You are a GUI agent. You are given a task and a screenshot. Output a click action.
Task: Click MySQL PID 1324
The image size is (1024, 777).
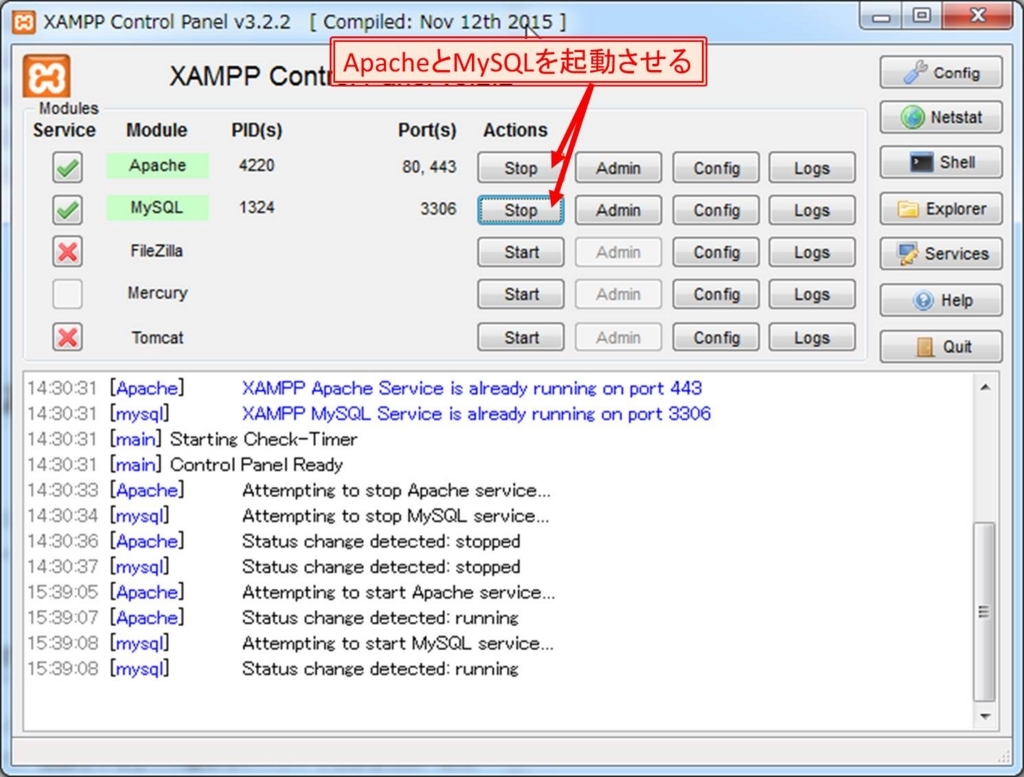pyautogui.click(x=257, y=208)
